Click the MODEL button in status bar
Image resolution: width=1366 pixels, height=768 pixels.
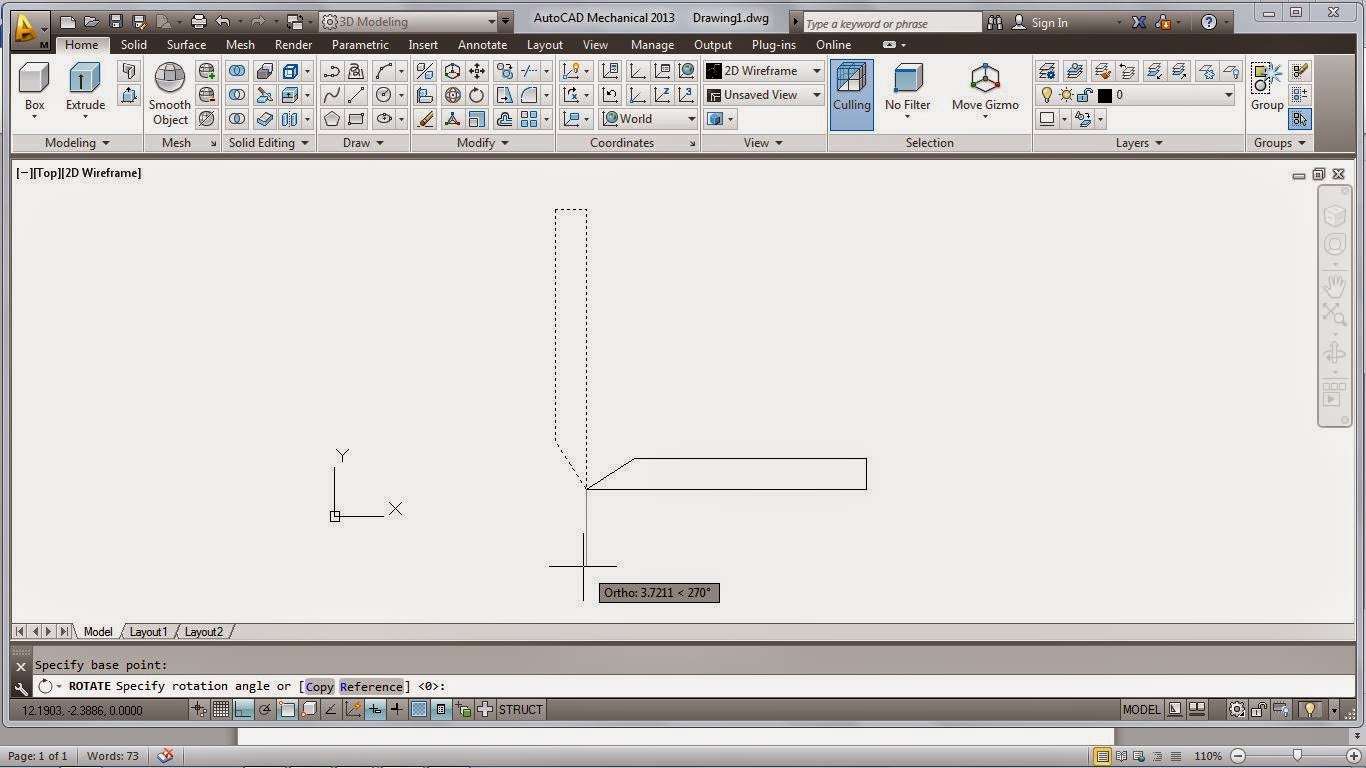(x=1141, y=710)
